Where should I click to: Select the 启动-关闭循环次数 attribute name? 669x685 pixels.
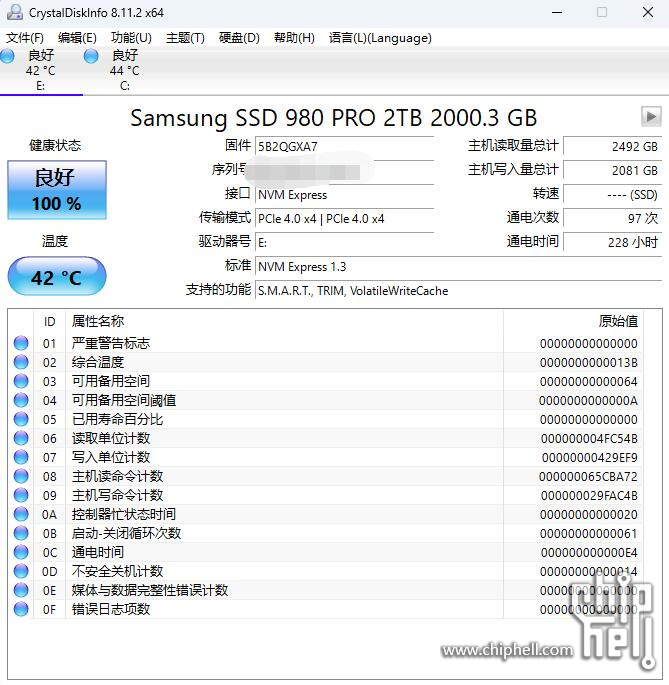[x=126, y=533]
